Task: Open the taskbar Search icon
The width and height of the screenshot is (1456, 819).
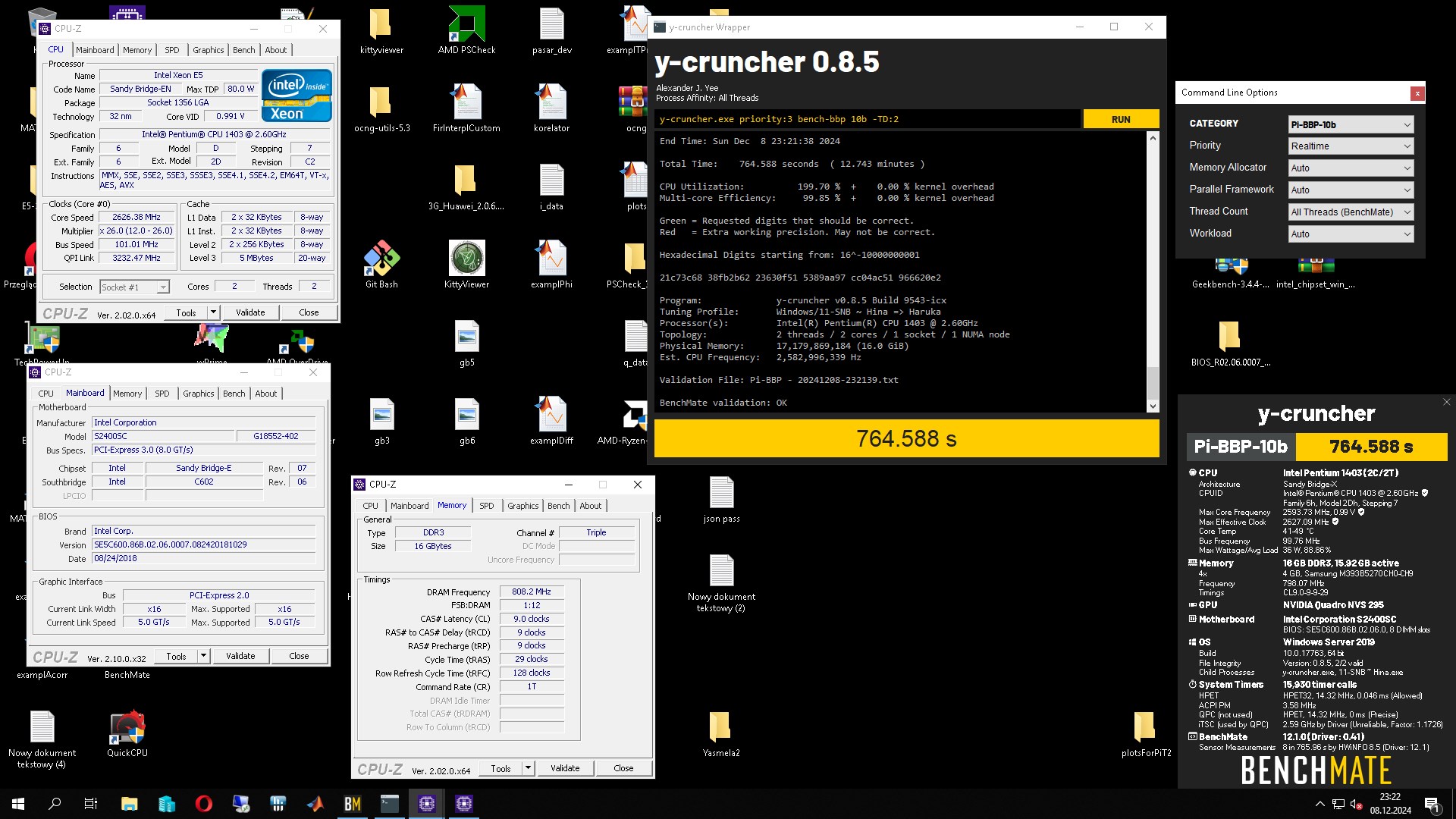Action: click(x=55, y=804)
